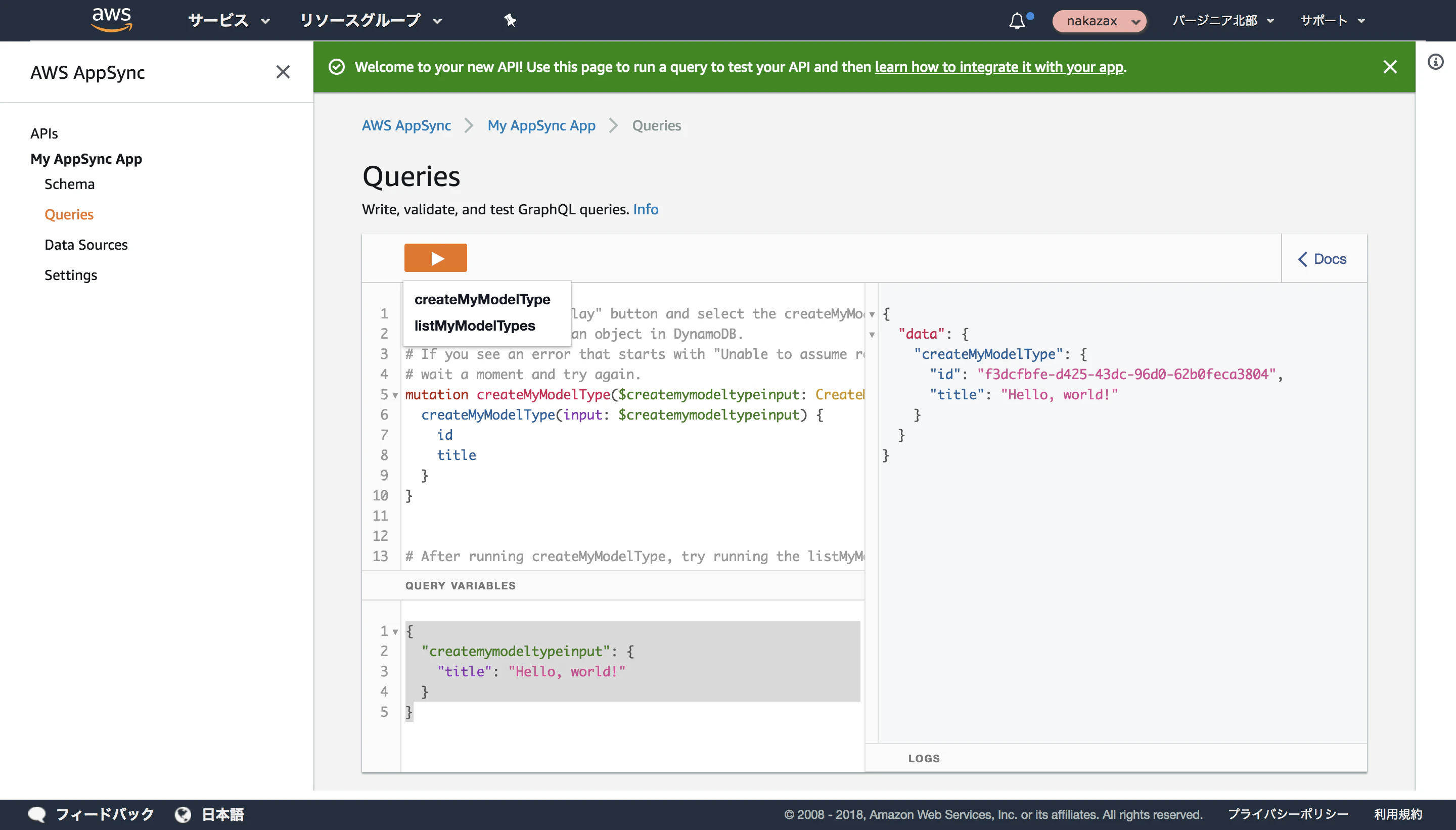Click the AWS logo home icon

112,20
